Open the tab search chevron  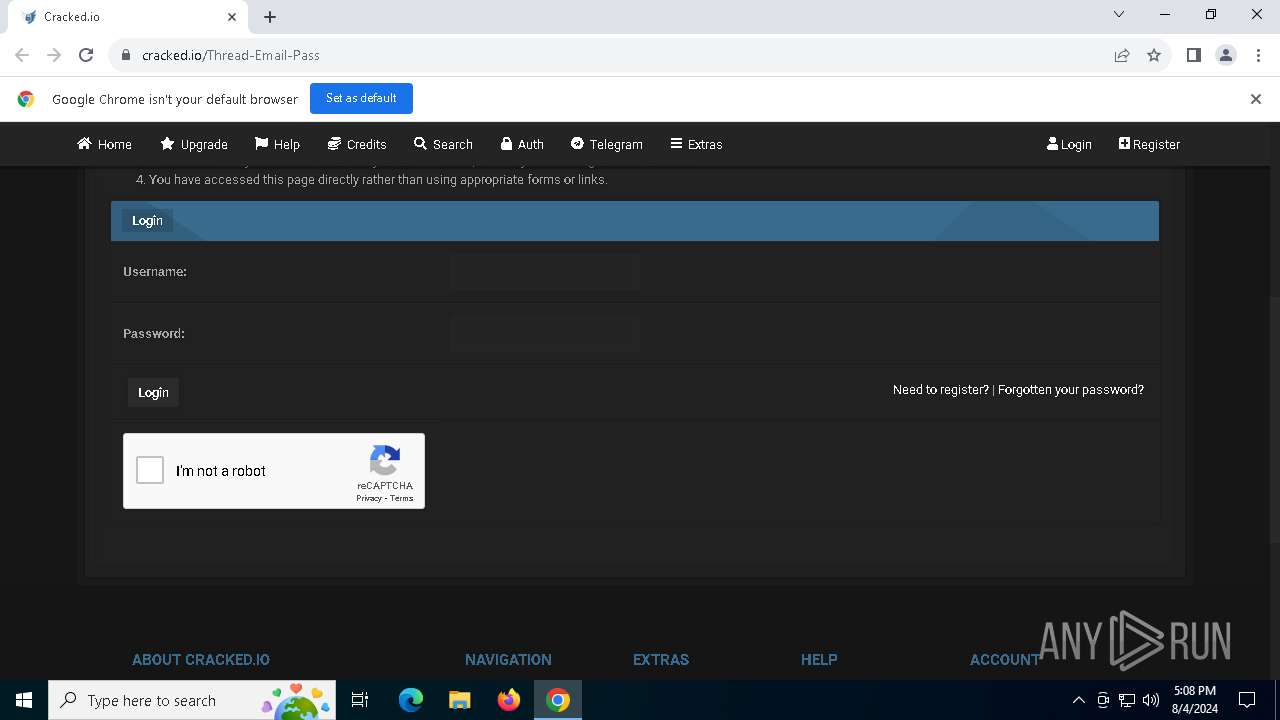pyautogui.click(x=1119, y=15)
